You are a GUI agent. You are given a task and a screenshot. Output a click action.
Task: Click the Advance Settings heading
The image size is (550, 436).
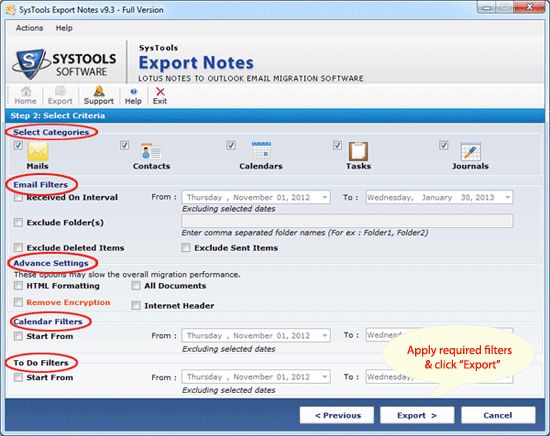(51, 263)
